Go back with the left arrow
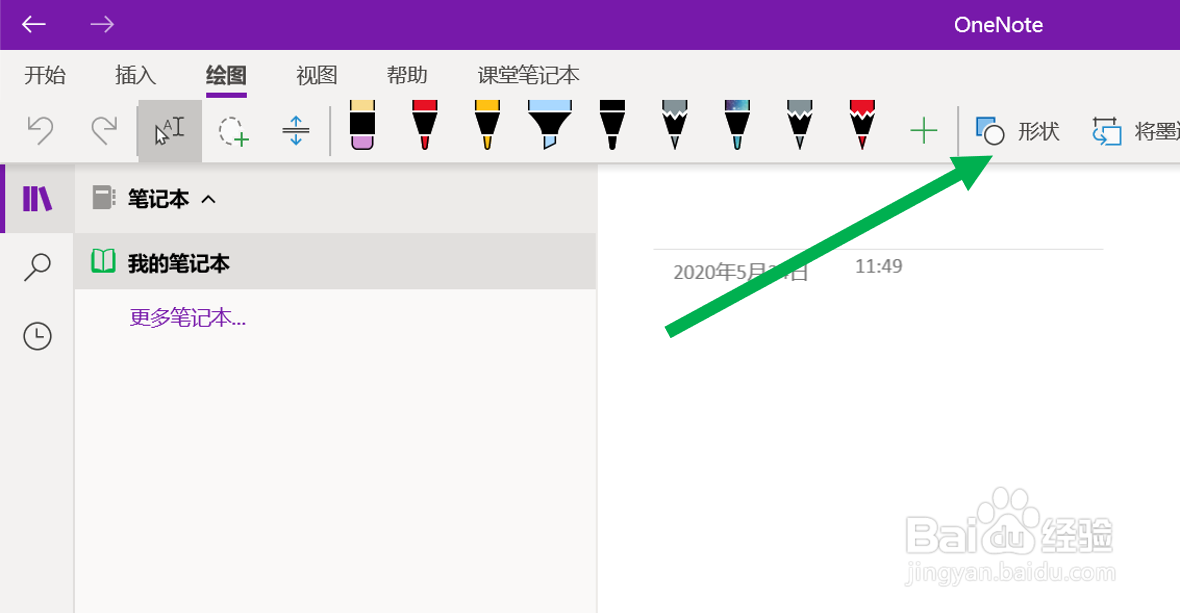The height and width of the screenshot is (613, 1180). point(34,24)
